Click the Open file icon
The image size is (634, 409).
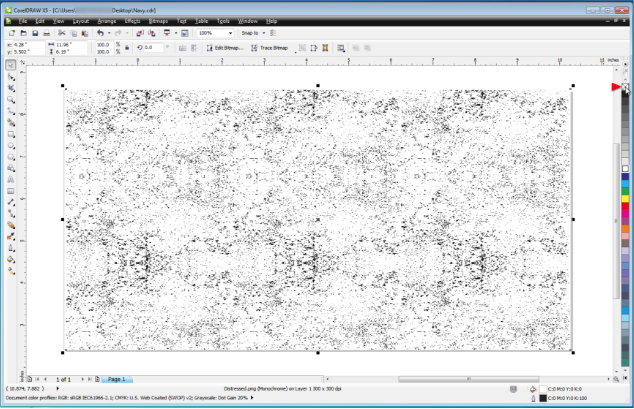click(23, 33)
